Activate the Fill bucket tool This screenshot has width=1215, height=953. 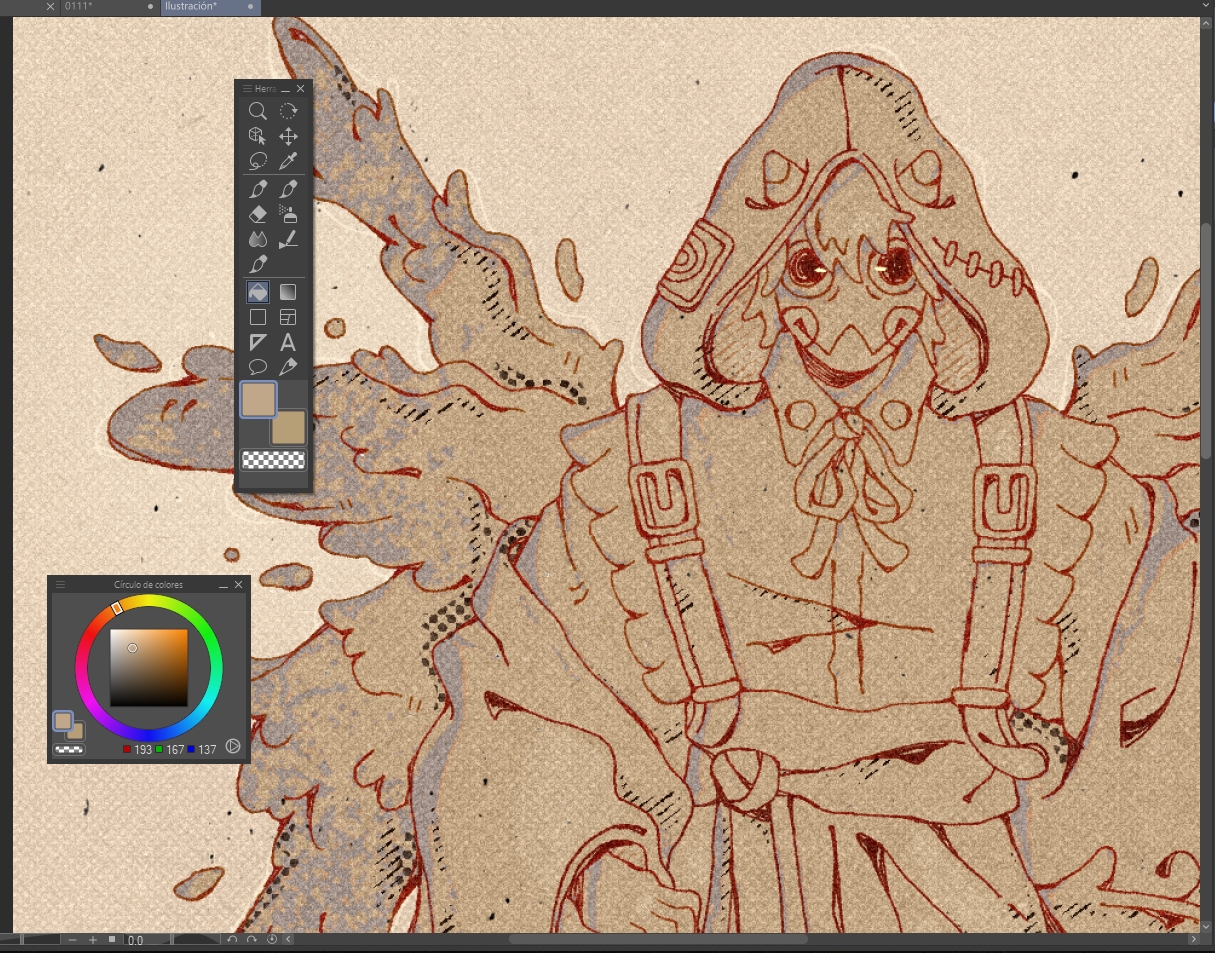point(258,292)
